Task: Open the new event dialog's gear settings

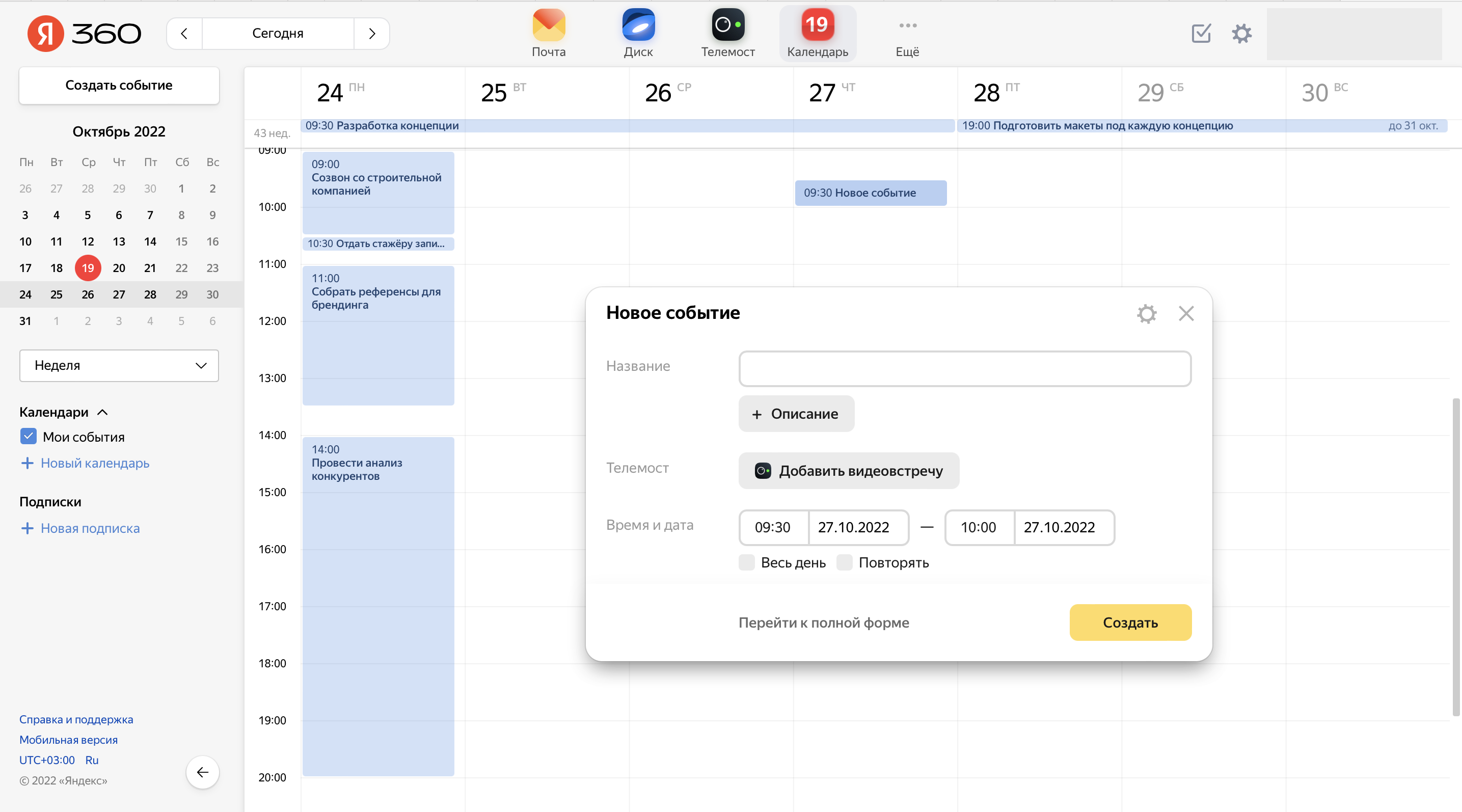Action: coord(1147,313)
